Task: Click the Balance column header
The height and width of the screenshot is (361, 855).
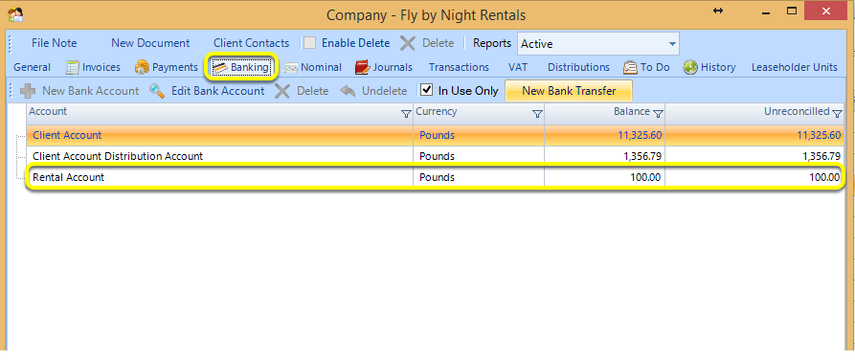Action: (605, 113)
